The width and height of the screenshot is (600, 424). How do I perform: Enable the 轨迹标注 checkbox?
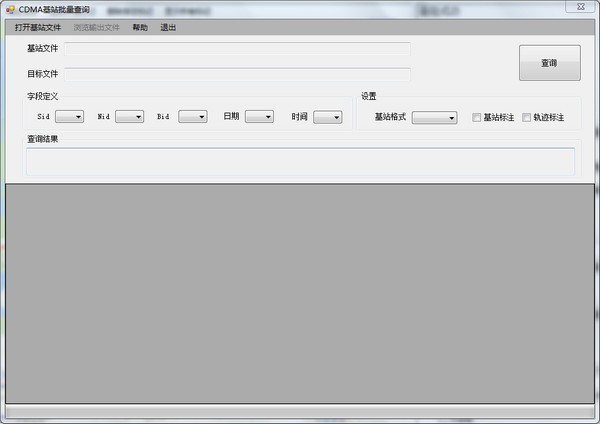(x=527, y=117)
